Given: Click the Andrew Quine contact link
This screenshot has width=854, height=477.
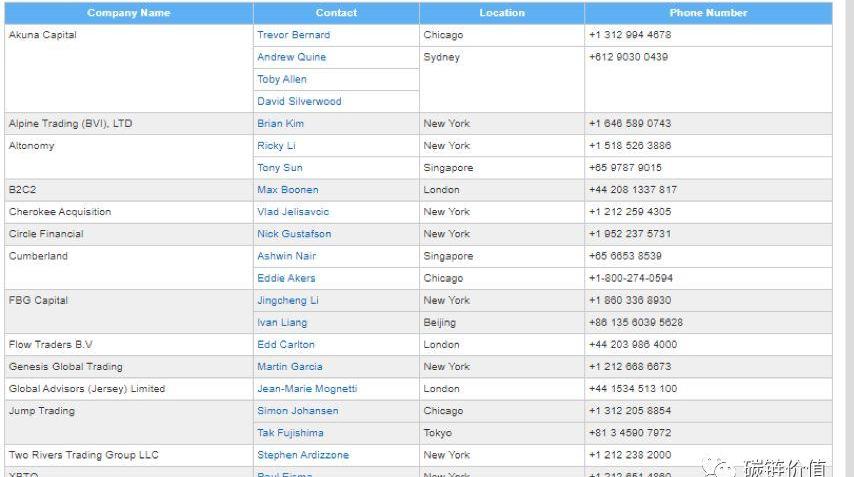Looking at the screenshot, I should 291,57.
